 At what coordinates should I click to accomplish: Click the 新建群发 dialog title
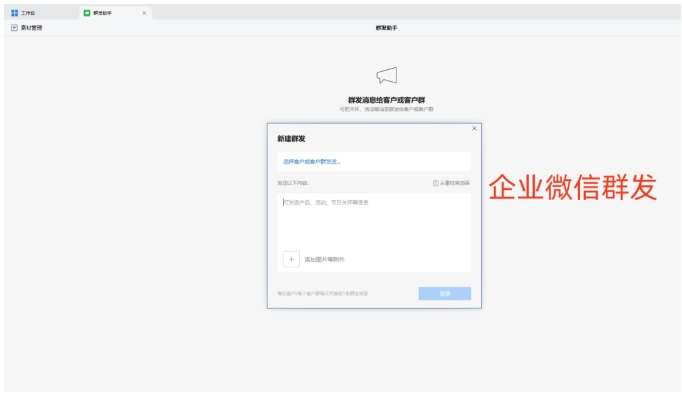[291, 139]
